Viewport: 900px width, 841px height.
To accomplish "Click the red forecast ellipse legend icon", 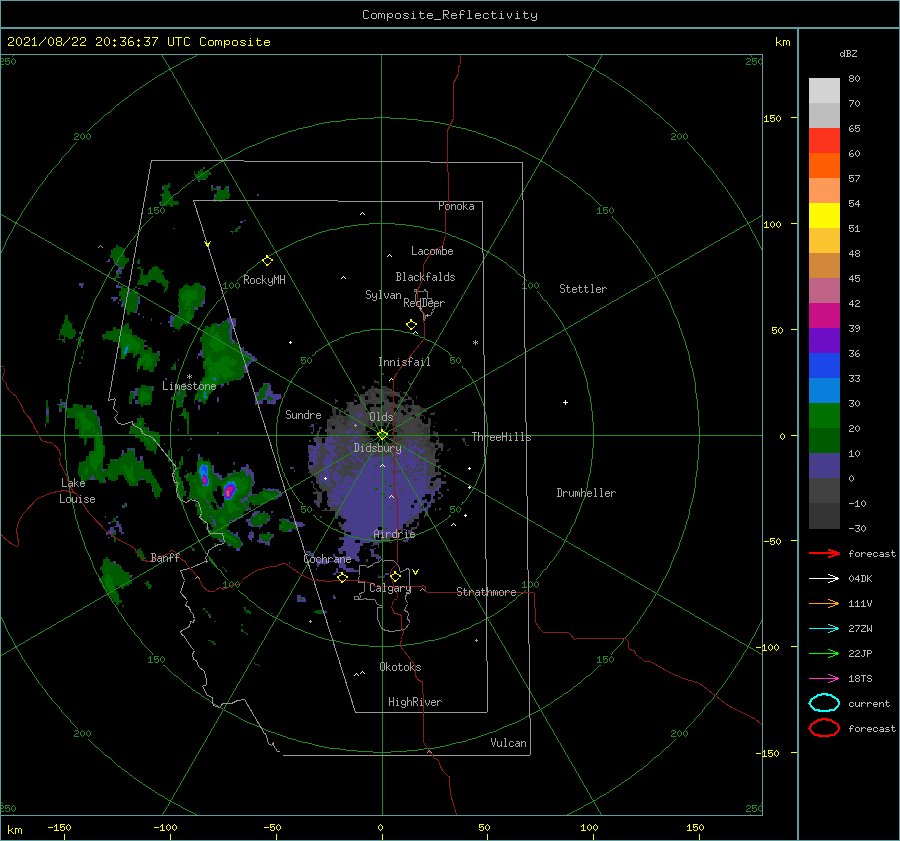I will (824, 728).
